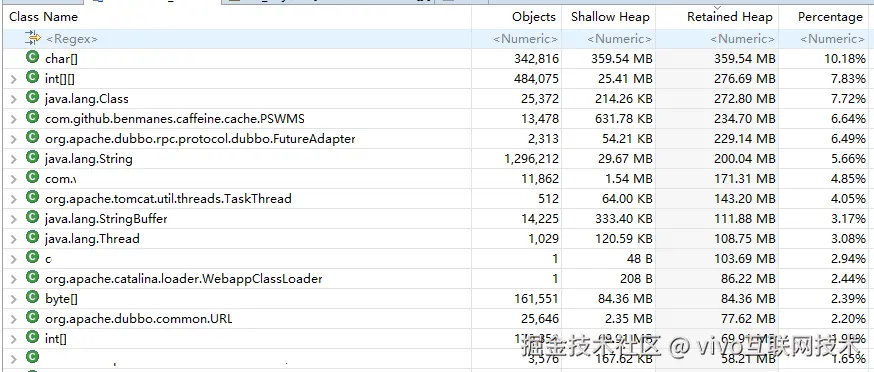Select the int[][] class name
The height and width of the screenshot is (372, 874).
pos(60,79)
